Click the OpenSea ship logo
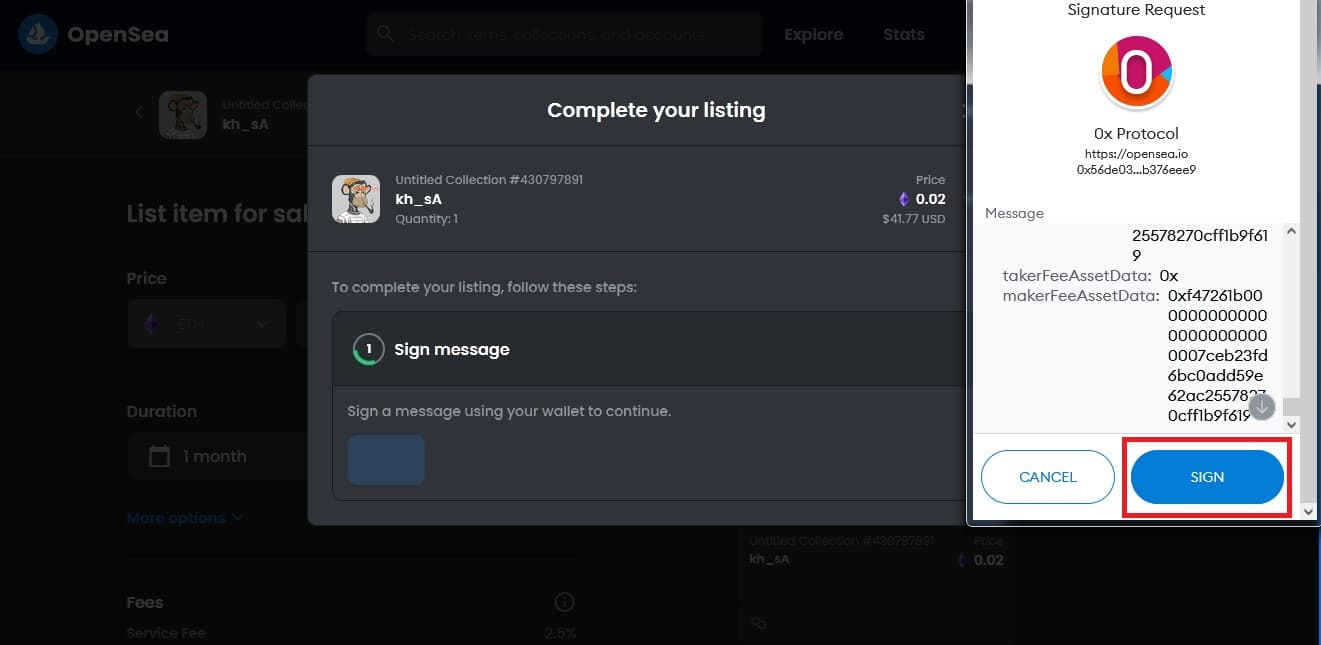Screen dimensions: 1321x645 tap(37, 35)
